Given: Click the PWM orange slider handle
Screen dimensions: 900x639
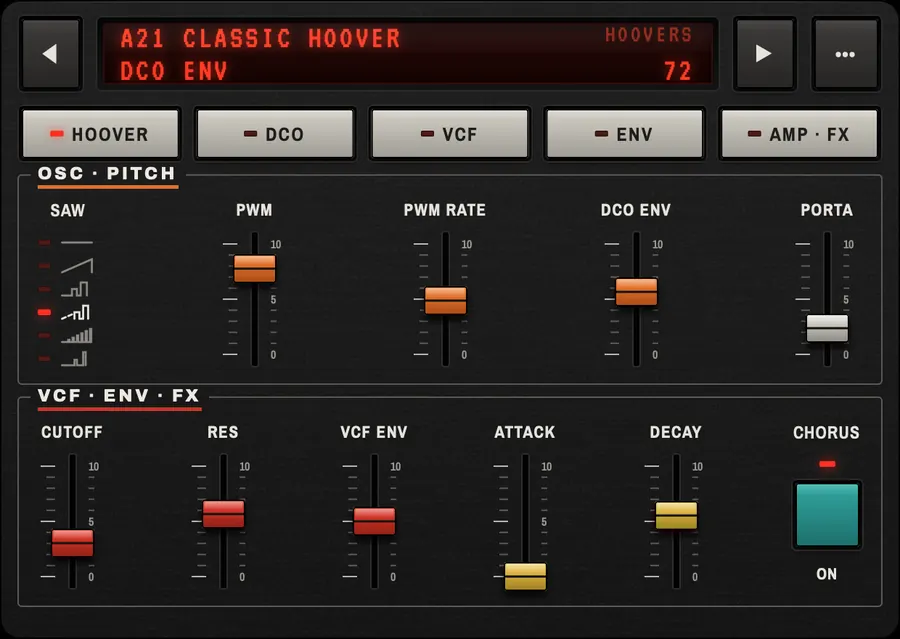Looking at the screenshot, I should click(254, 268).
